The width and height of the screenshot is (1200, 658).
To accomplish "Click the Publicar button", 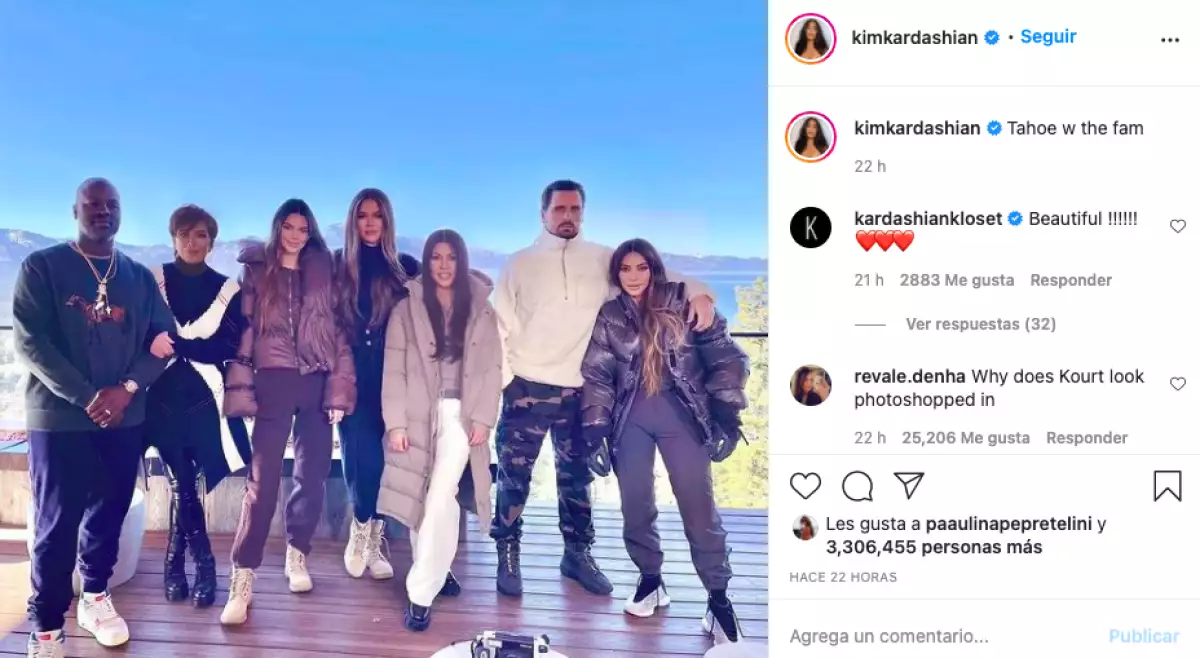I will pyautogui.click(x=1144, y=636).
